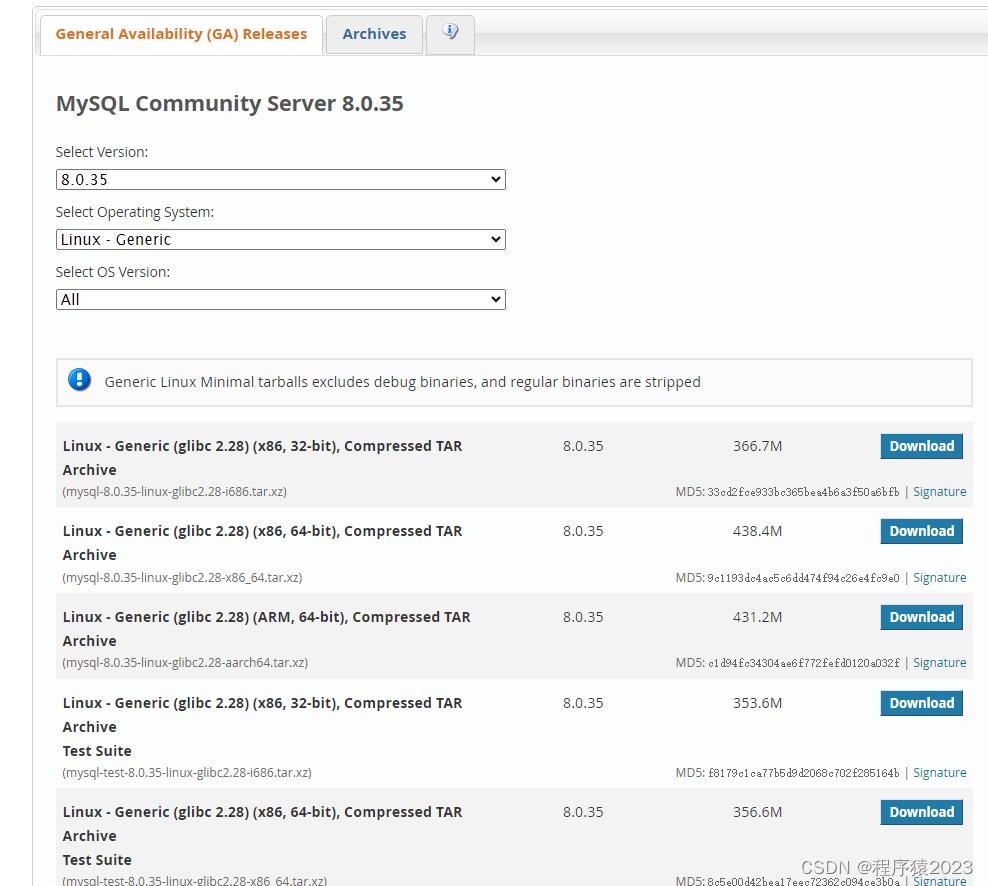Click the Select Version label
This screenshot has width=988, height=886.
(x=102, y=152)
